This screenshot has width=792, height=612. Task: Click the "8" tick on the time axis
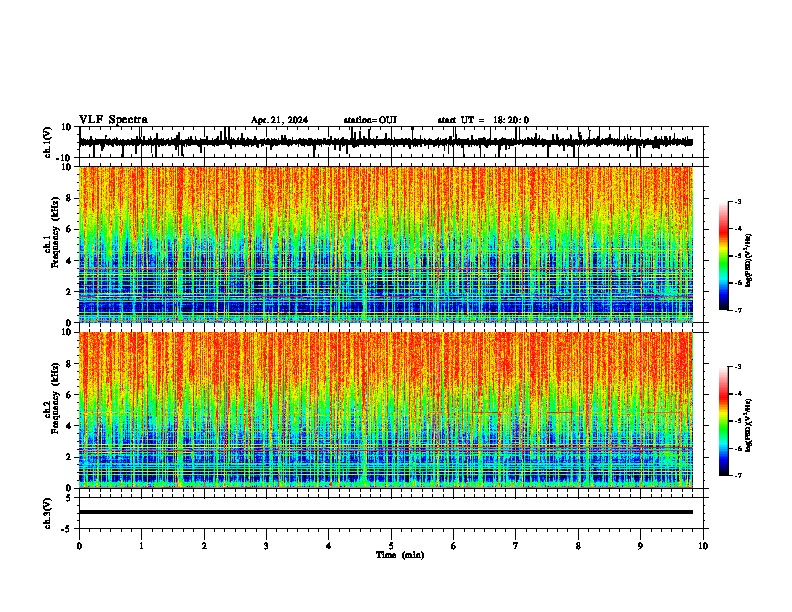tap(578, 546)
